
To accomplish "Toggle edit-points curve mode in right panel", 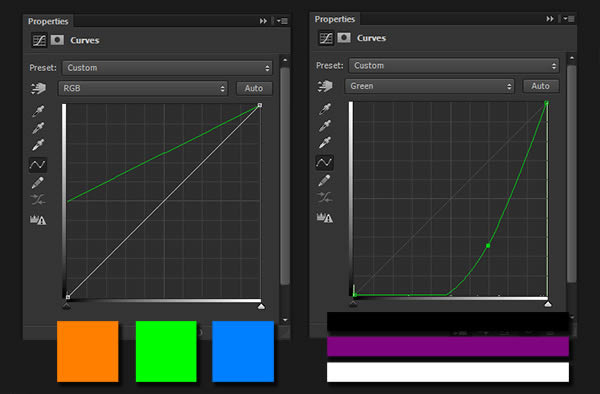I will coord(324,163).
